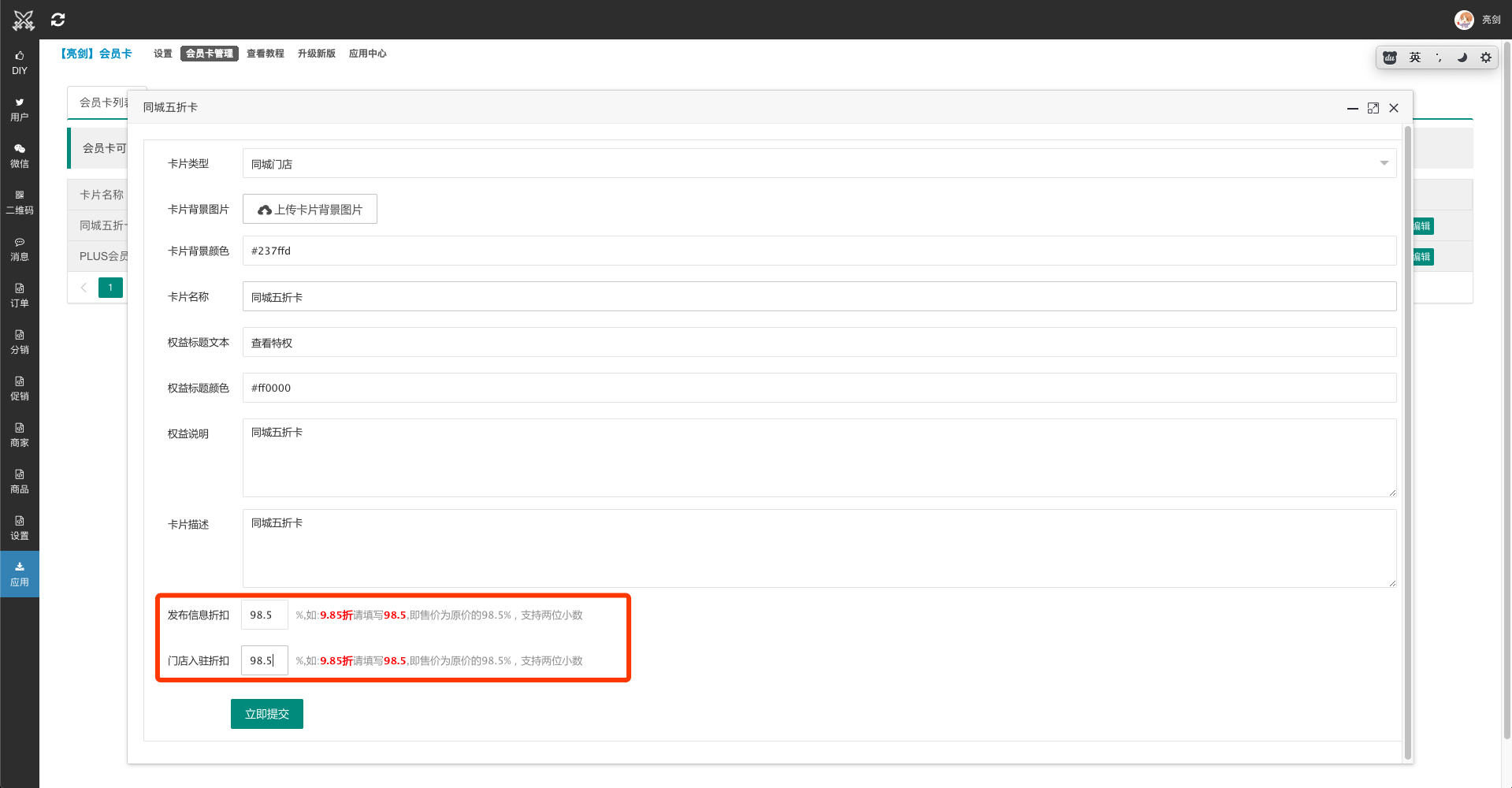
Task: Click the 门店入驻折扣 input field
Action: [x=265, y=660]
